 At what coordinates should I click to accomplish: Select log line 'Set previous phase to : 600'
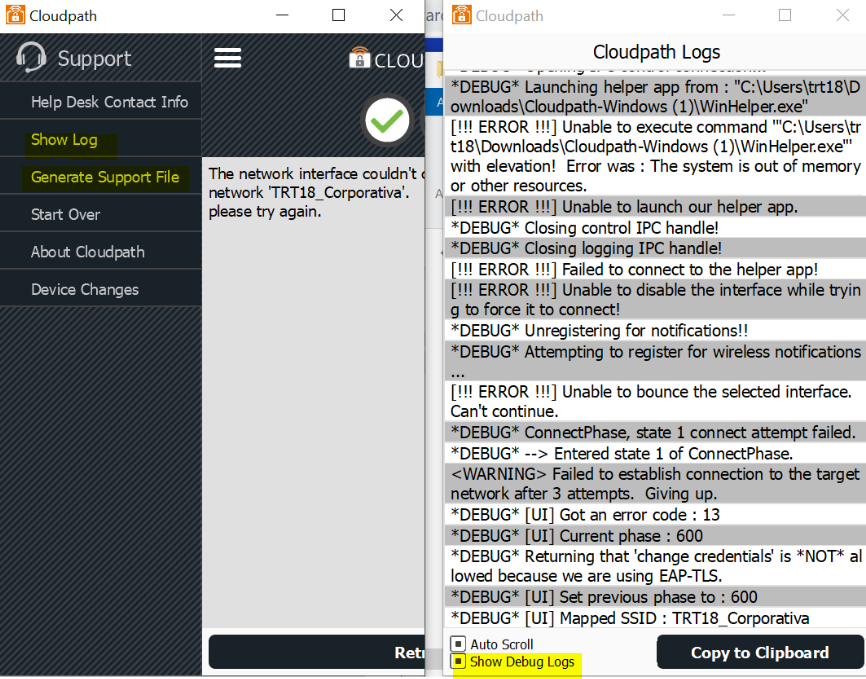coord(654,597)
